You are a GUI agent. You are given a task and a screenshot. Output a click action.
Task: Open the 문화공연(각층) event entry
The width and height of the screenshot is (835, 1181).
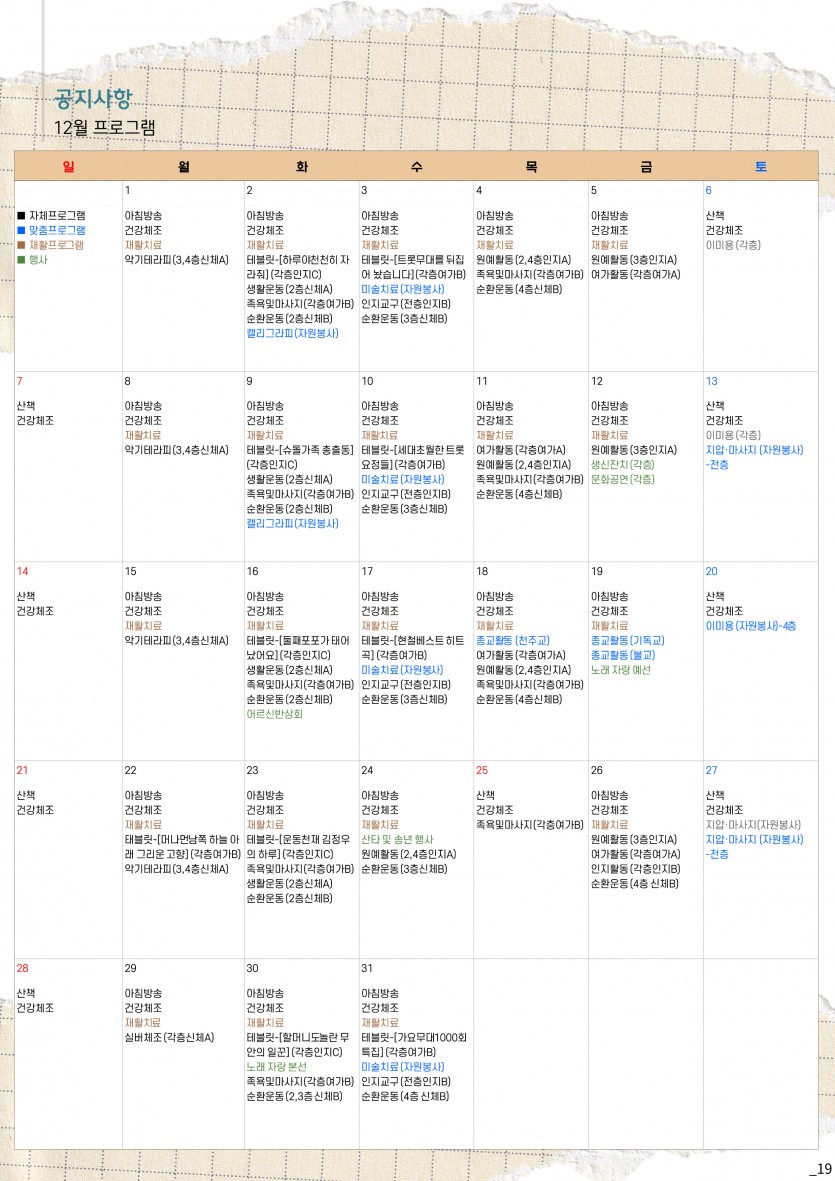click(622, 480)
